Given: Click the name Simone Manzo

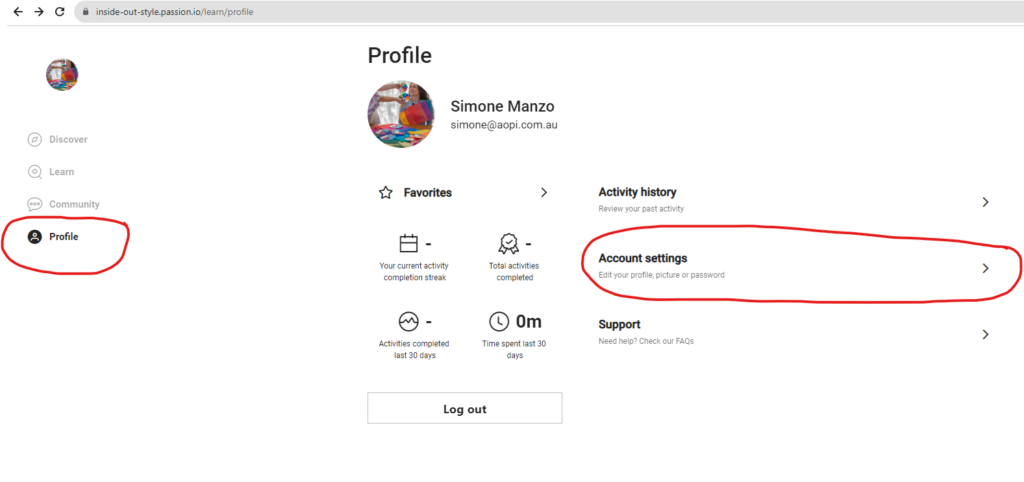Looking at the screenshot, I should [x=502, y=106].
